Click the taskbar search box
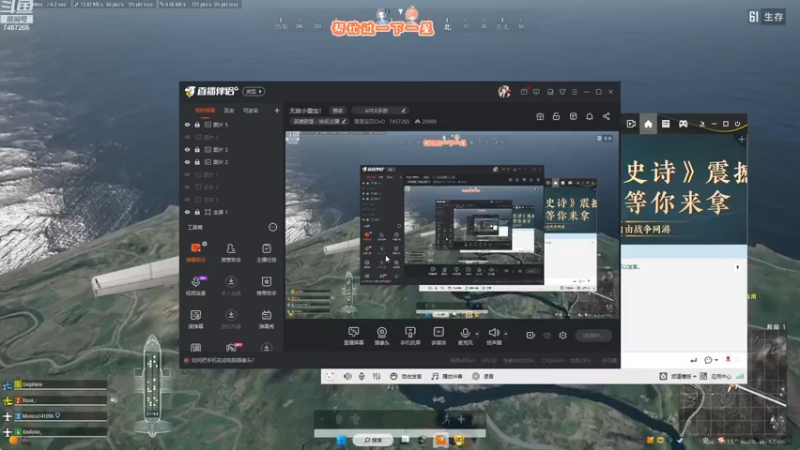 [373, 440]
